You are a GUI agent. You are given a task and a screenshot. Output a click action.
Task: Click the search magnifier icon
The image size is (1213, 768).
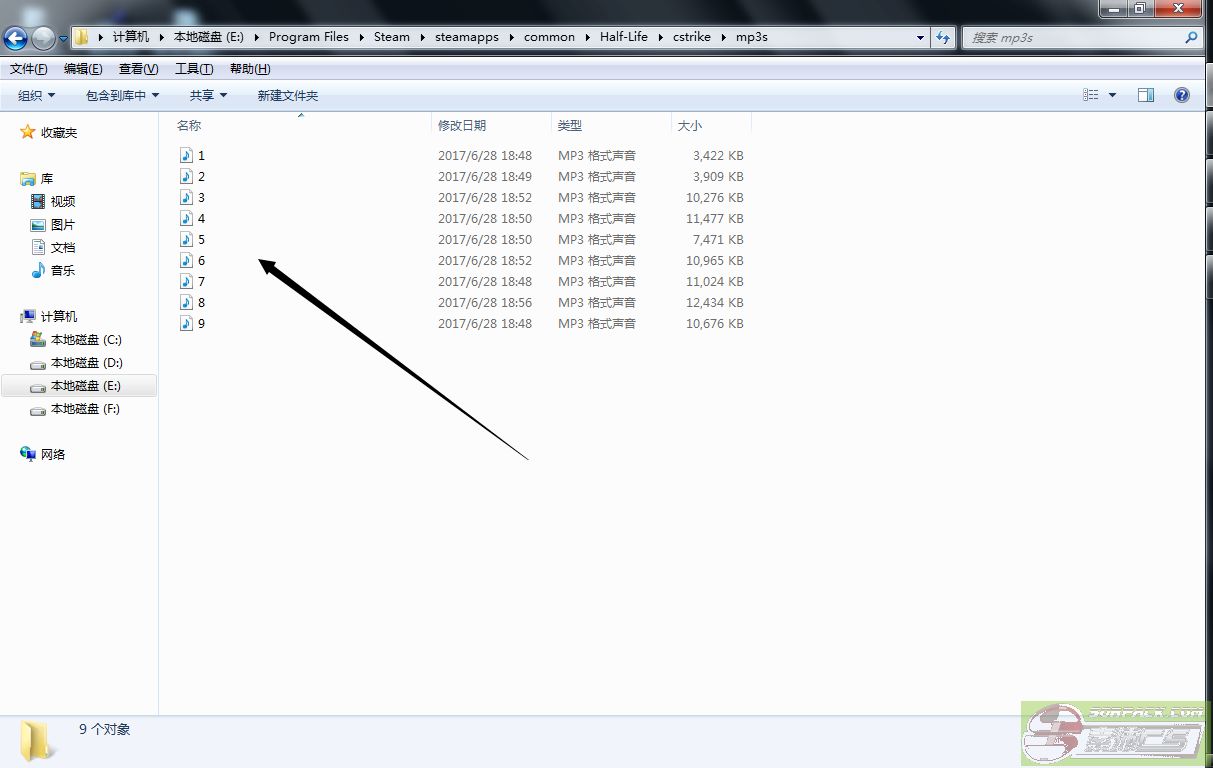pos(1191,37)
